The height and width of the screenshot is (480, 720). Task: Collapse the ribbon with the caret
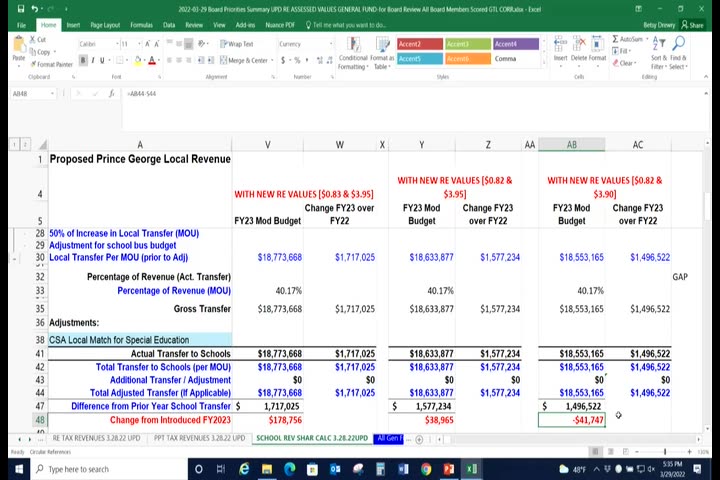[x=706, y=77]
